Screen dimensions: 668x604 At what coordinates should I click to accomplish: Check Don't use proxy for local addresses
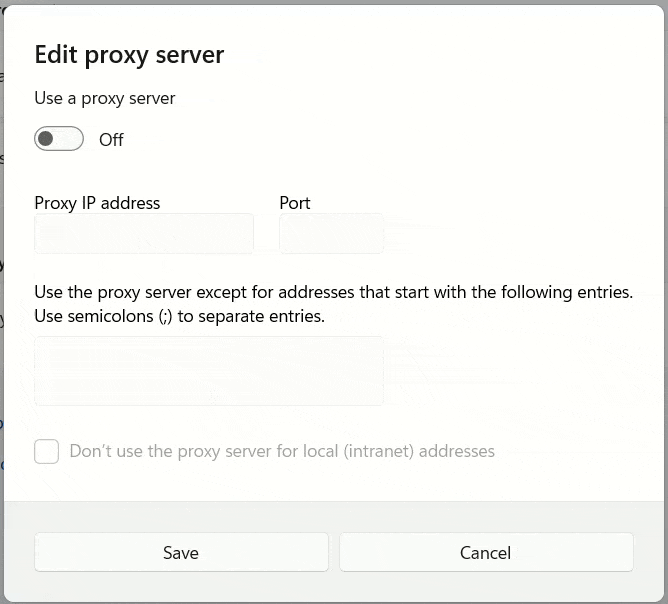[x=47, y=451]
